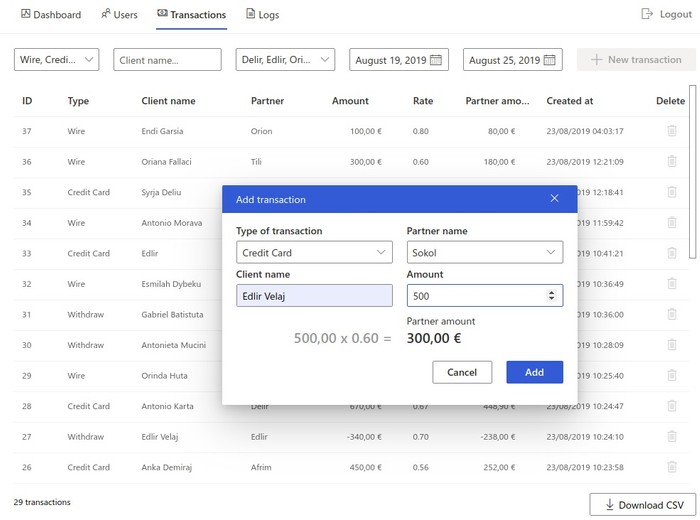Click the Amount stepper arrows
The image size is (700, 520).
point(551,295)
